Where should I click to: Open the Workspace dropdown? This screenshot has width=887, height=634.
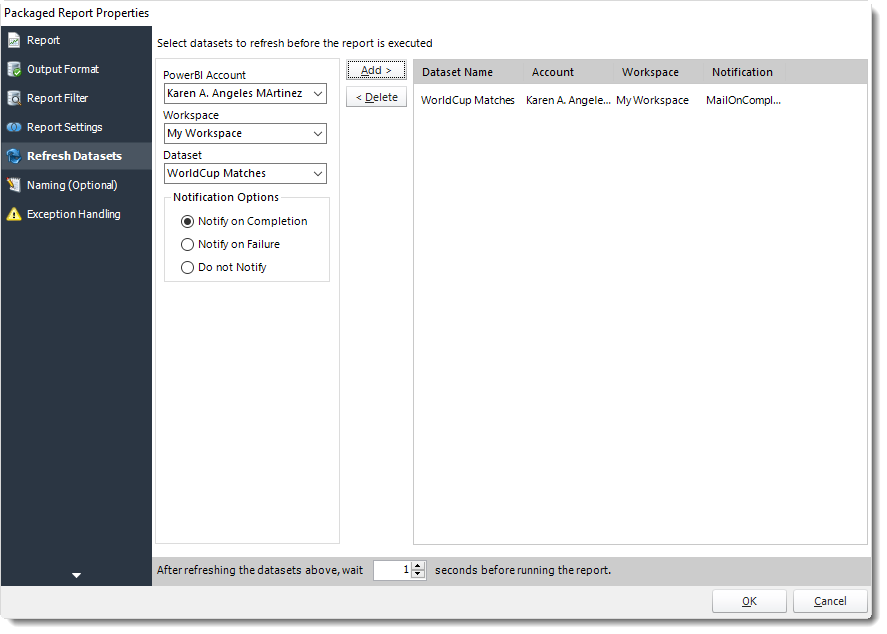[245, 133]
